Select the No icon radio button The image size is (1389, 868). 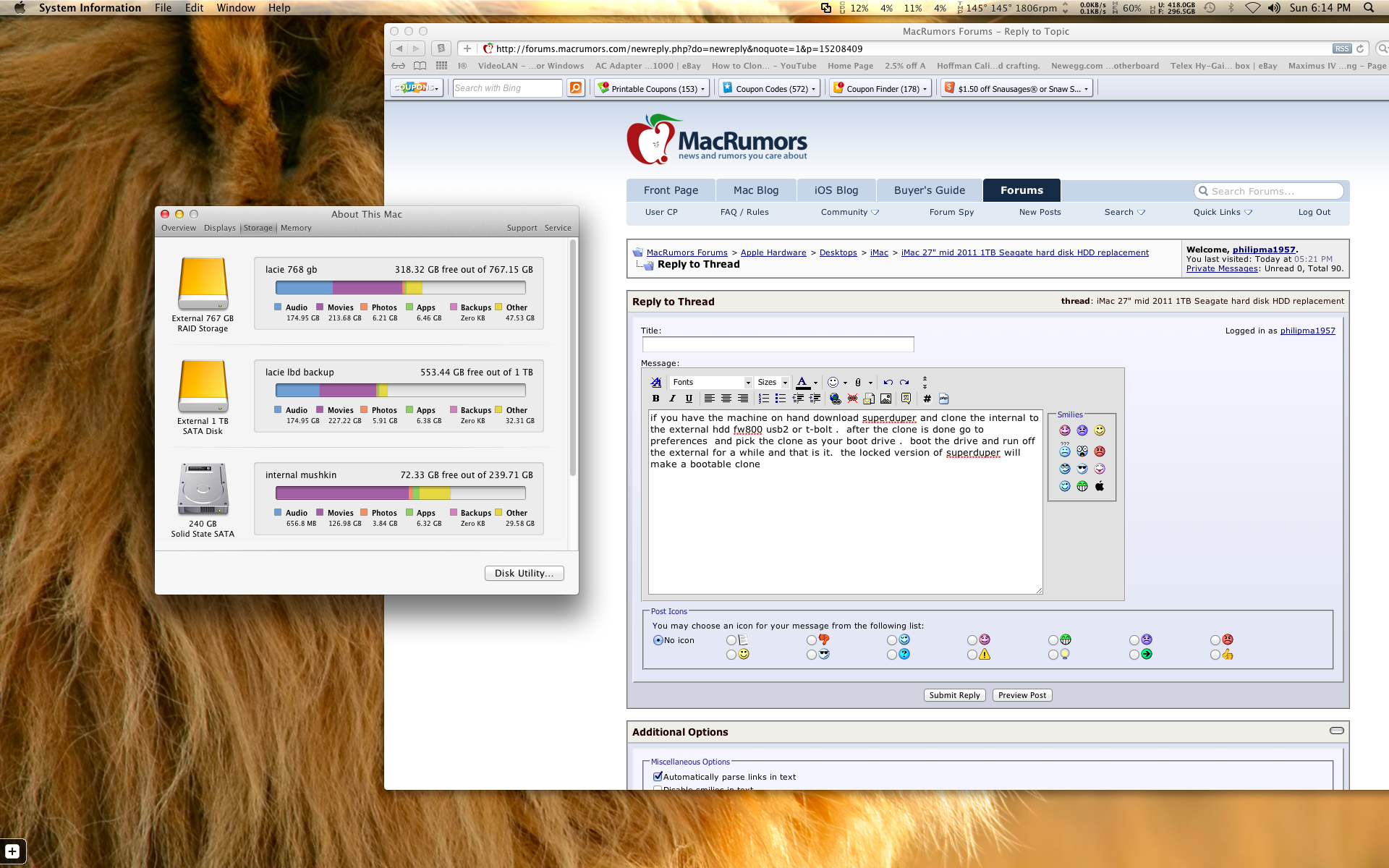[658, 640]
